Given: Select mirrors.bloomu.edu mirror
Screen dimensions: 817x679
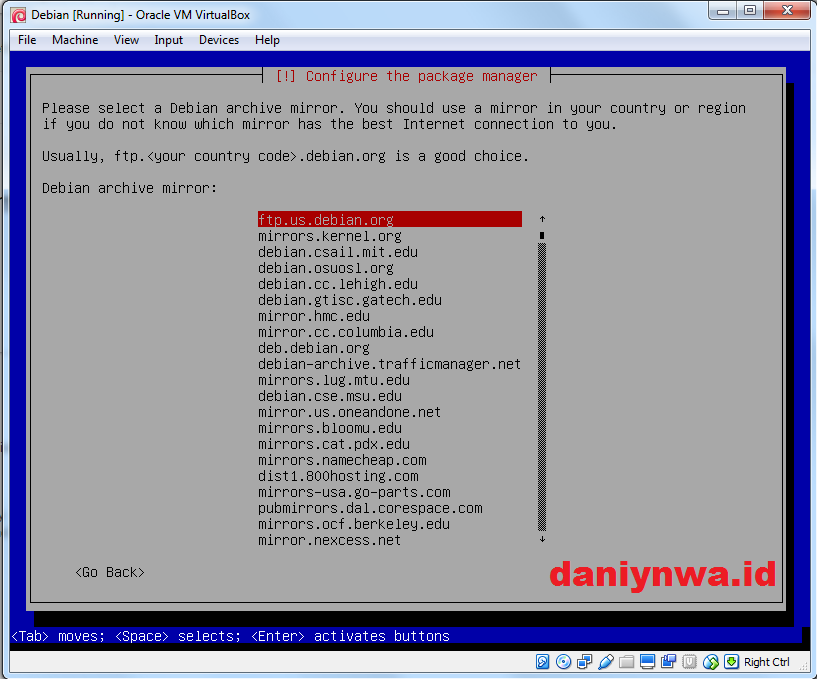Looking at the screenshot, I should pos(330,428).
